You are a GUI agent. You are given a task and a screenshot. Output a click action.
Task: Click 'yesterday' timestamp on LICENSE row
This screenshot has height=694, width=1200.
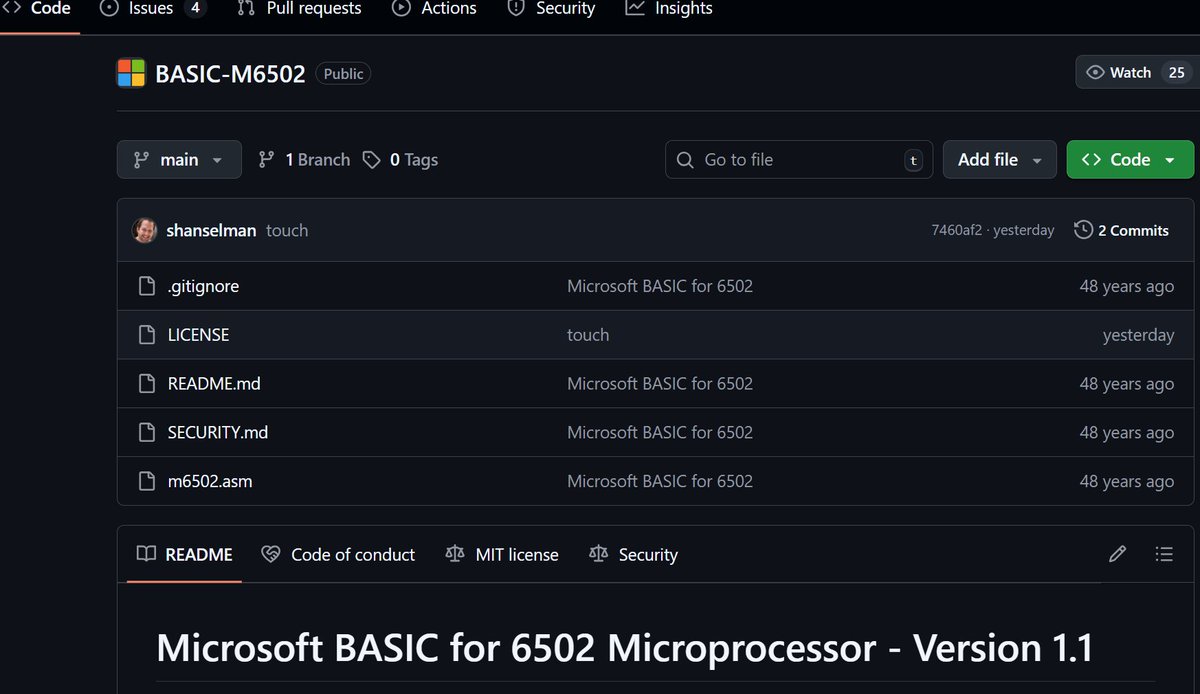coord(1138,335)
